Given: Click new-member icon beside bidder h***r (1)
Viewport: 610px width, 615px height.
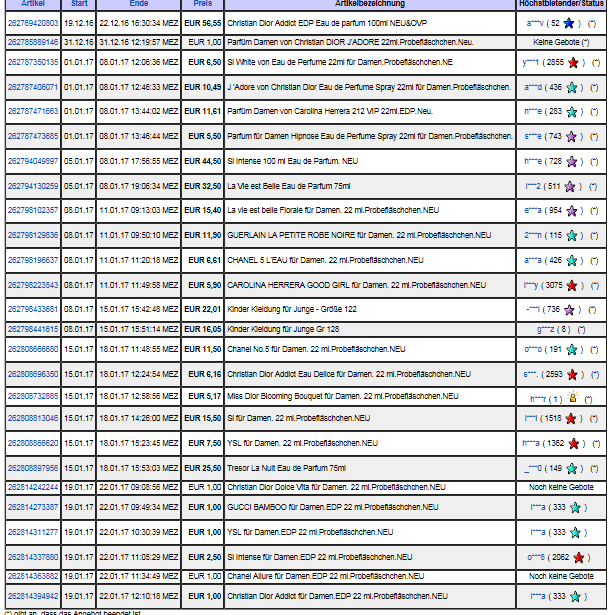Looking at the screenshot, I should click(573, 397).
